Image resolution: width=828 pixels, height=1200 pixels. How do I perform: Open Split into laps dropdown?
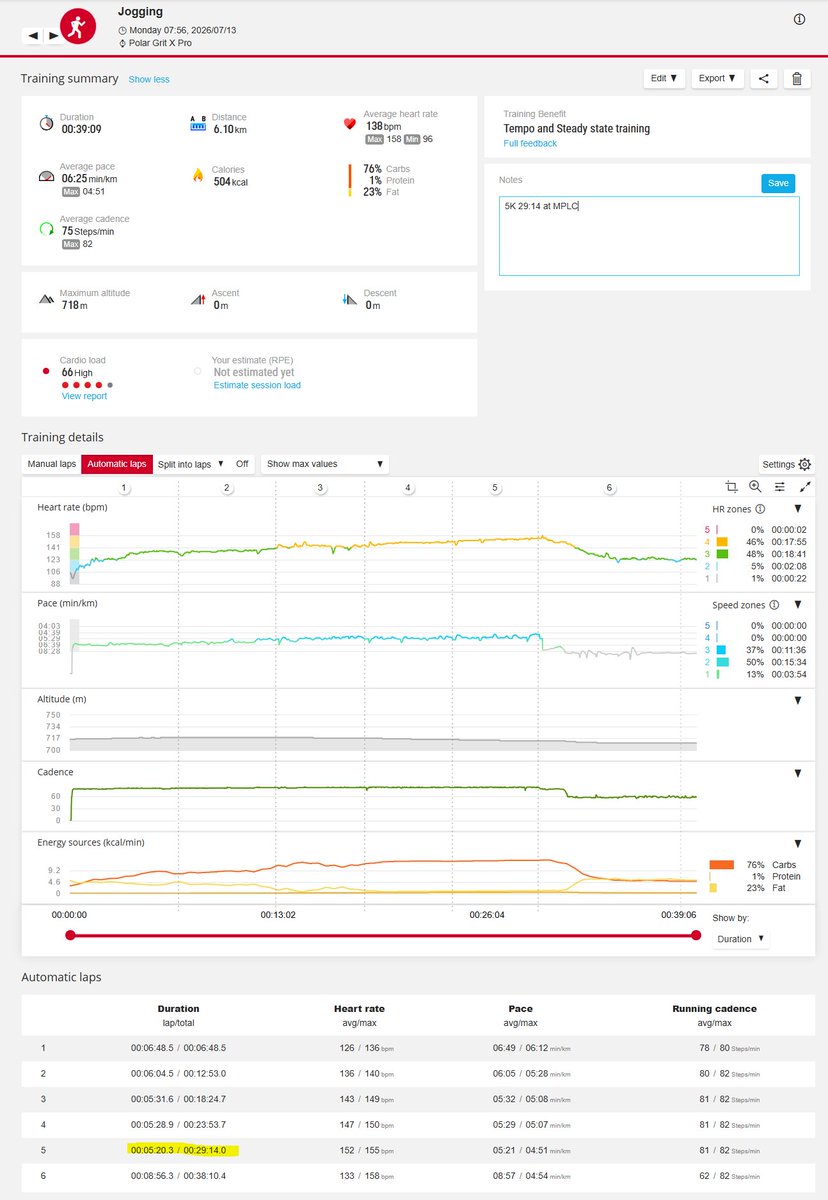click(190, 464)
